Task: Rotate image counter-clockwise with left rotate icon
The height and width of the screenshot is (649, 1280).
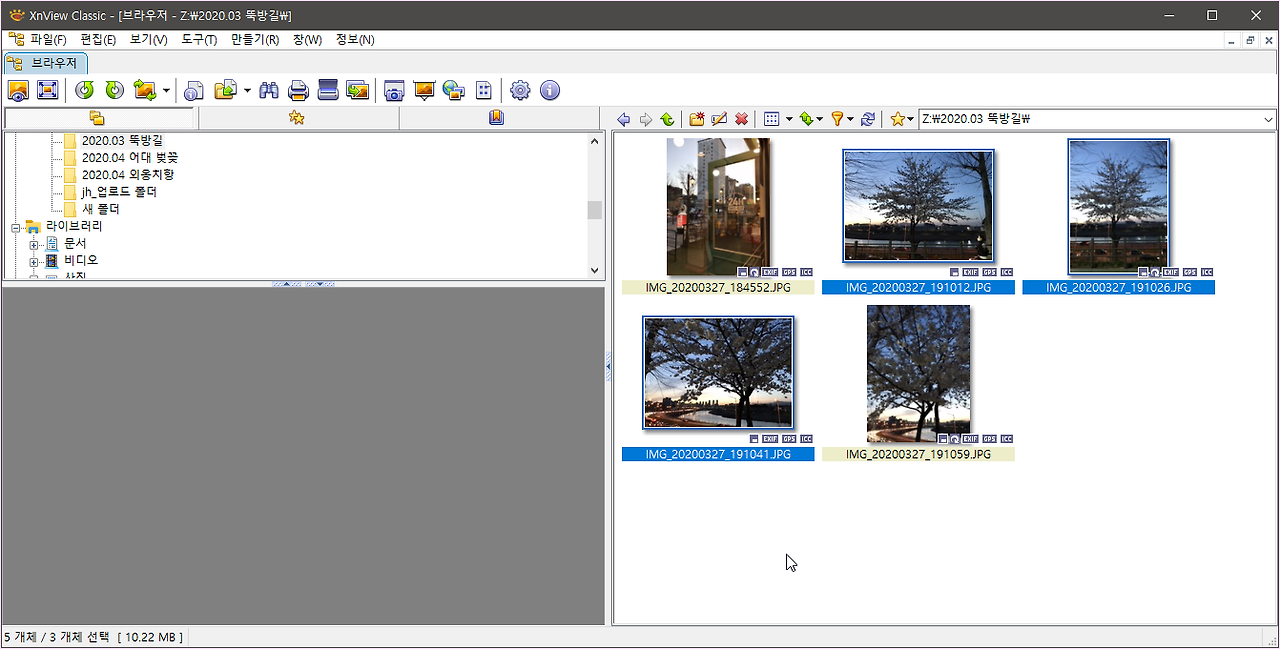Action: [x=85, y=90]
